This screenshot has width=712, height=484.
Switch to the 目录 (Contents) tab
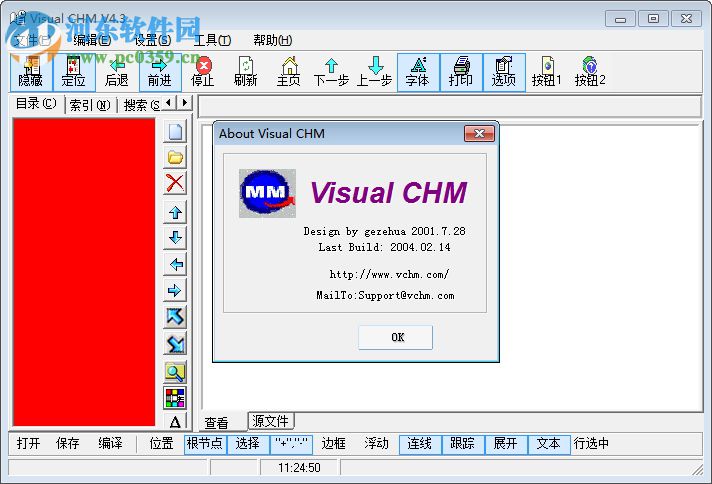coord(36,104)
